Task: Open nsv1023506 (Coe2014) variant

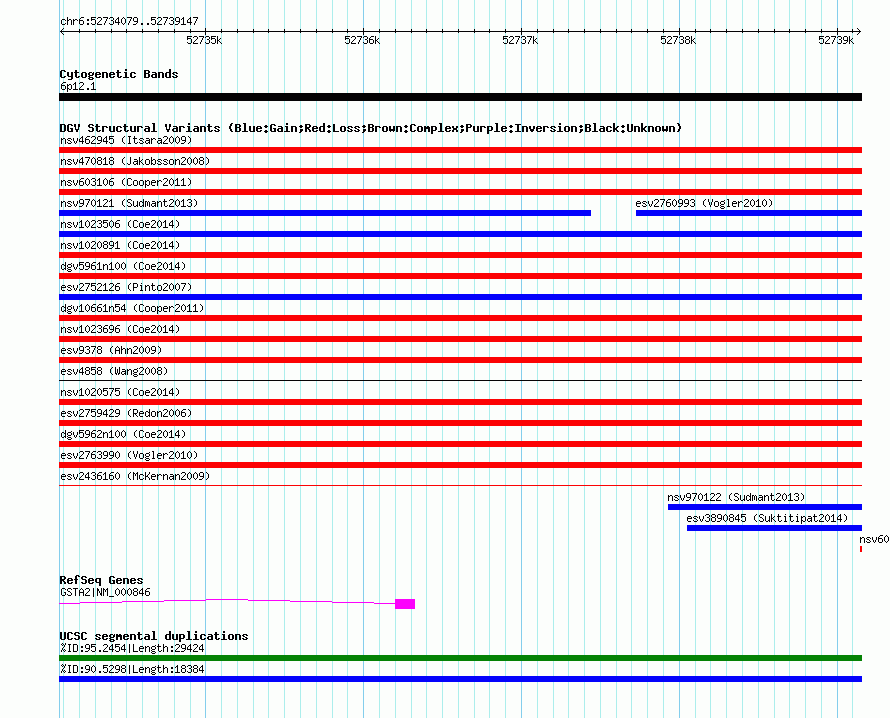Action: (120, 224)
